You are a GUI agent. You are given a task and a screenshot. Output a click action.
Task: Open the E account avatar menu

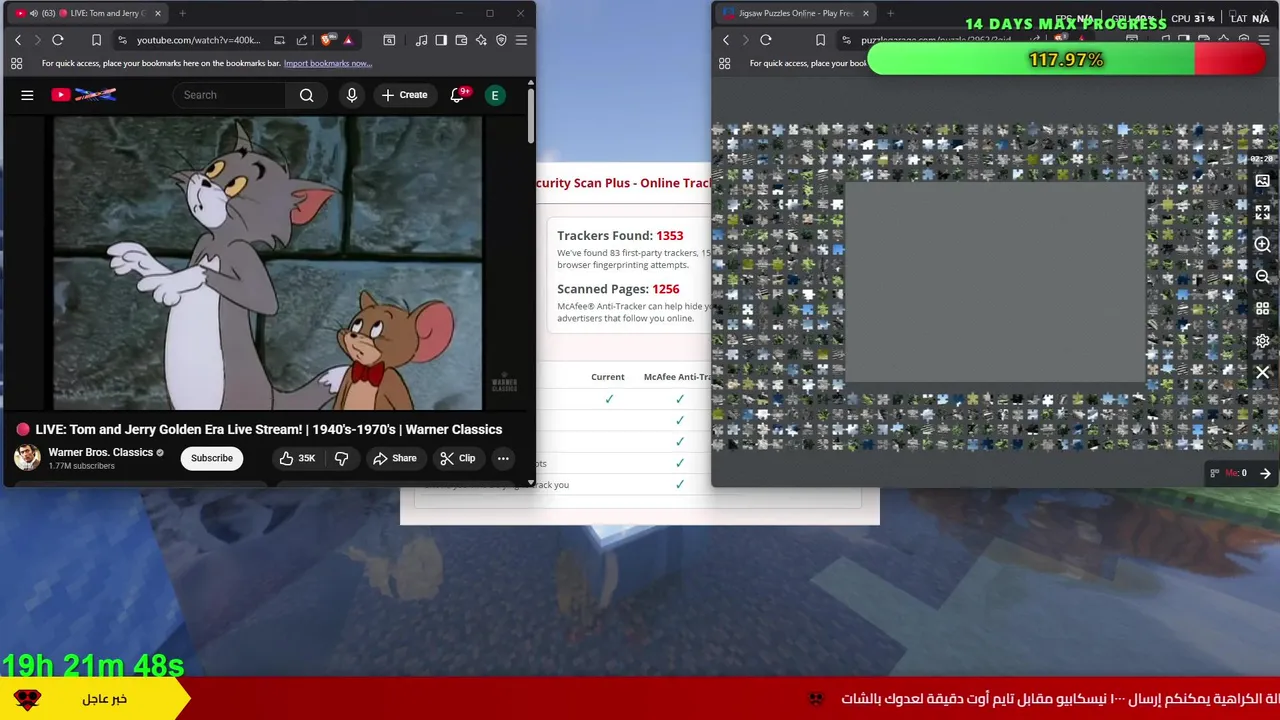495,95
